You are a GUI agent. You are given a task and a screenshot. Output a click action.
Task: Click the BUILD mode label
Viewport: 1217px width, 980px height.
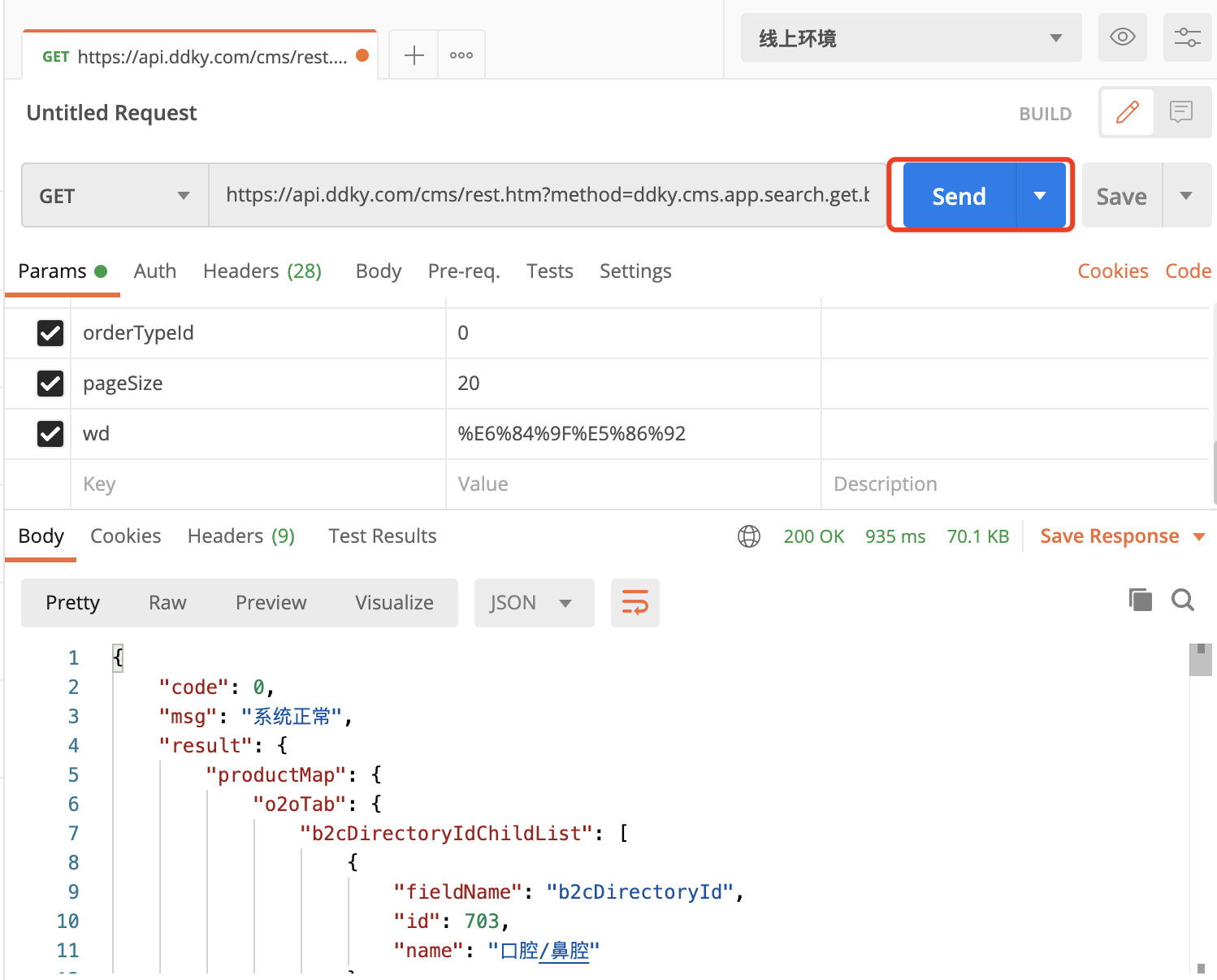[1046, 114]
